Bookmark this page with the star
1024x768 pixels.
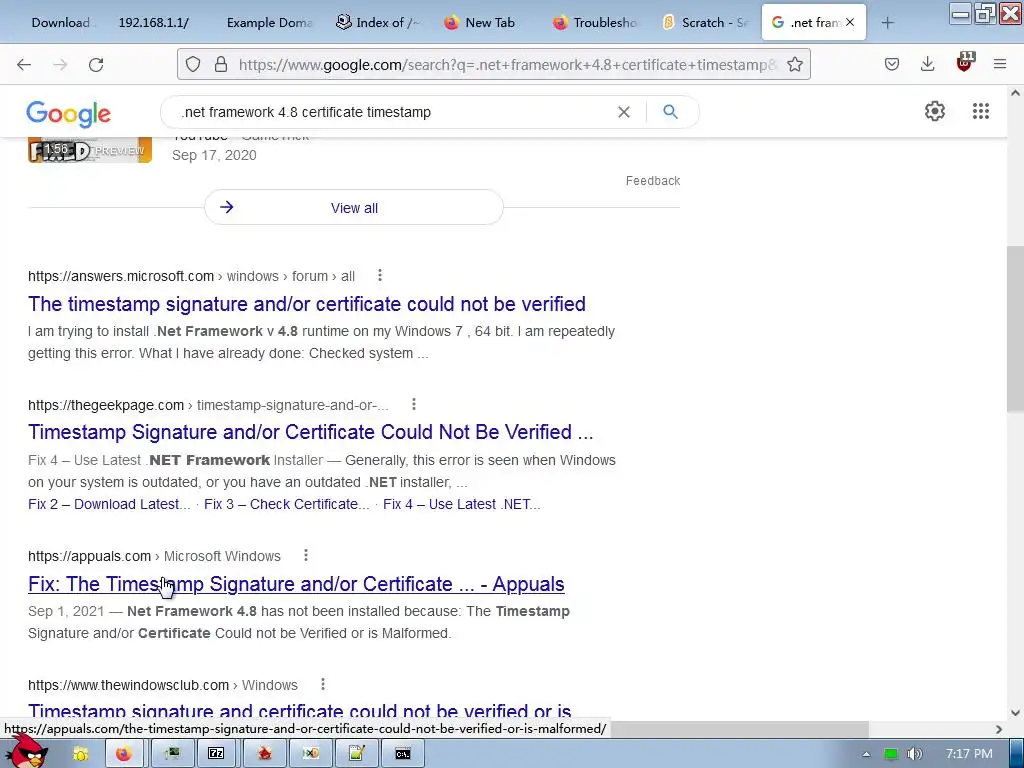[795, 64]
